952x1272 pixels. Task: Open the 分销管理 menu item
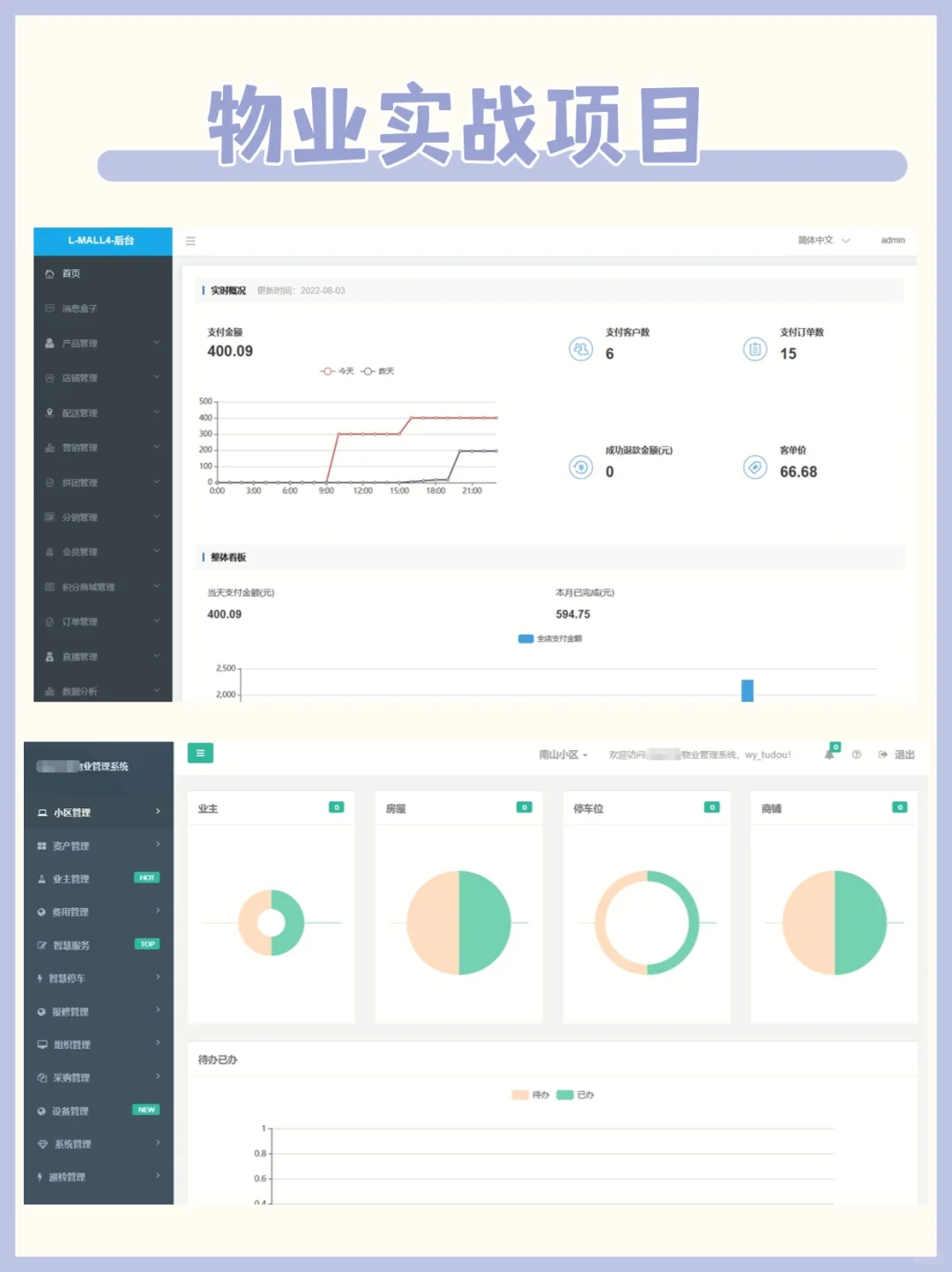pos(103,517)
